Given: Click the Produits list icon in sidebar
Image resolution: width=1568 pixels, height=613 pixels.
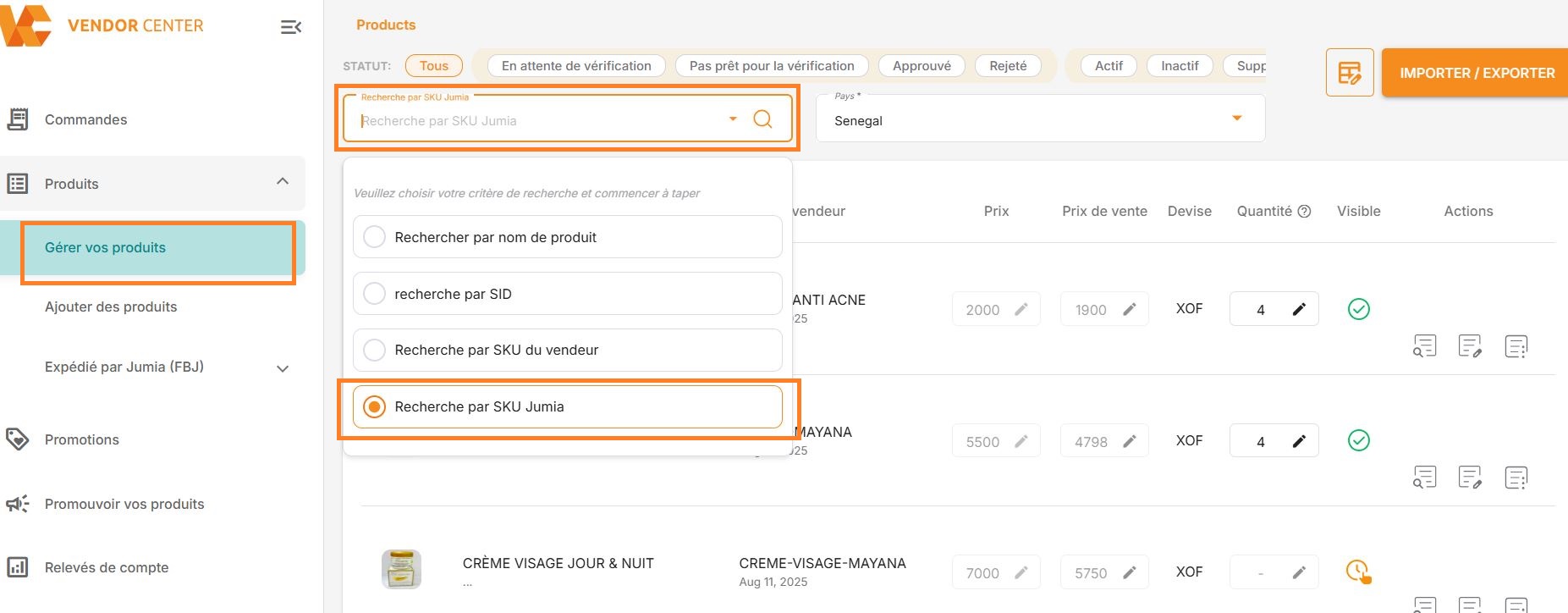Looking at the screenshot, I should 18,184.
